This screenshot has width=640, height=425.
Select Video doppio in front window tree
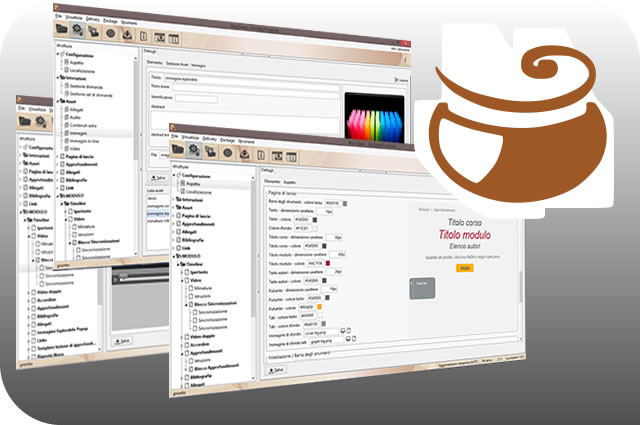point(202,336)
